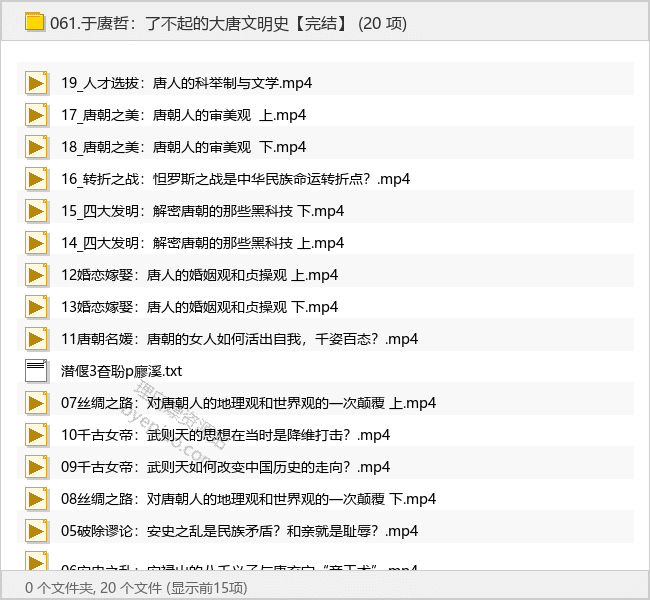This screenshot has height=600, width=650.
Task: Click the video icon for 07丝绸之路 上
Action: 36,403
